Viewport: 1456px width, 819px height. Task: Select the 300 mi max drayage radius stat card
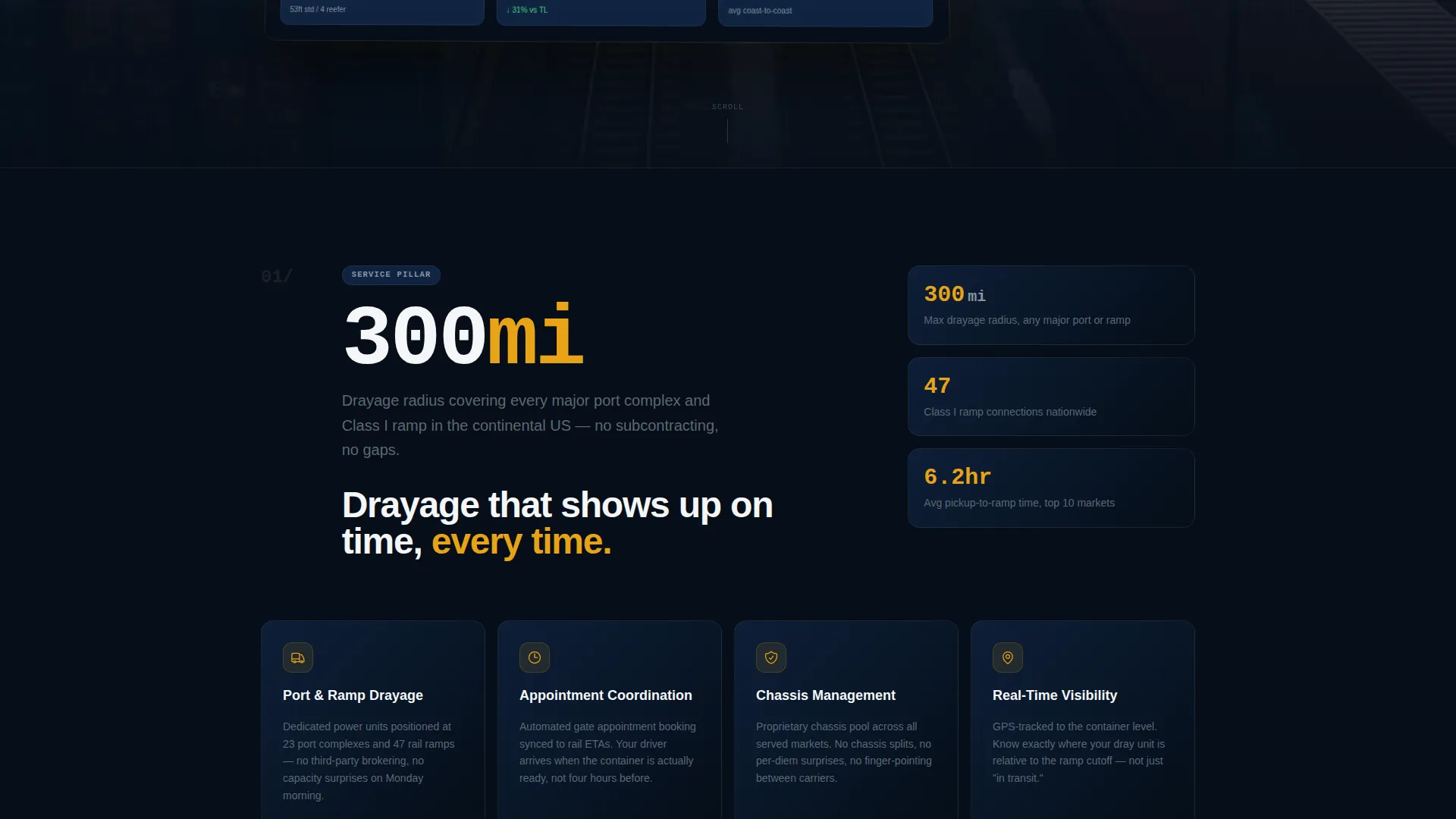1051,305
